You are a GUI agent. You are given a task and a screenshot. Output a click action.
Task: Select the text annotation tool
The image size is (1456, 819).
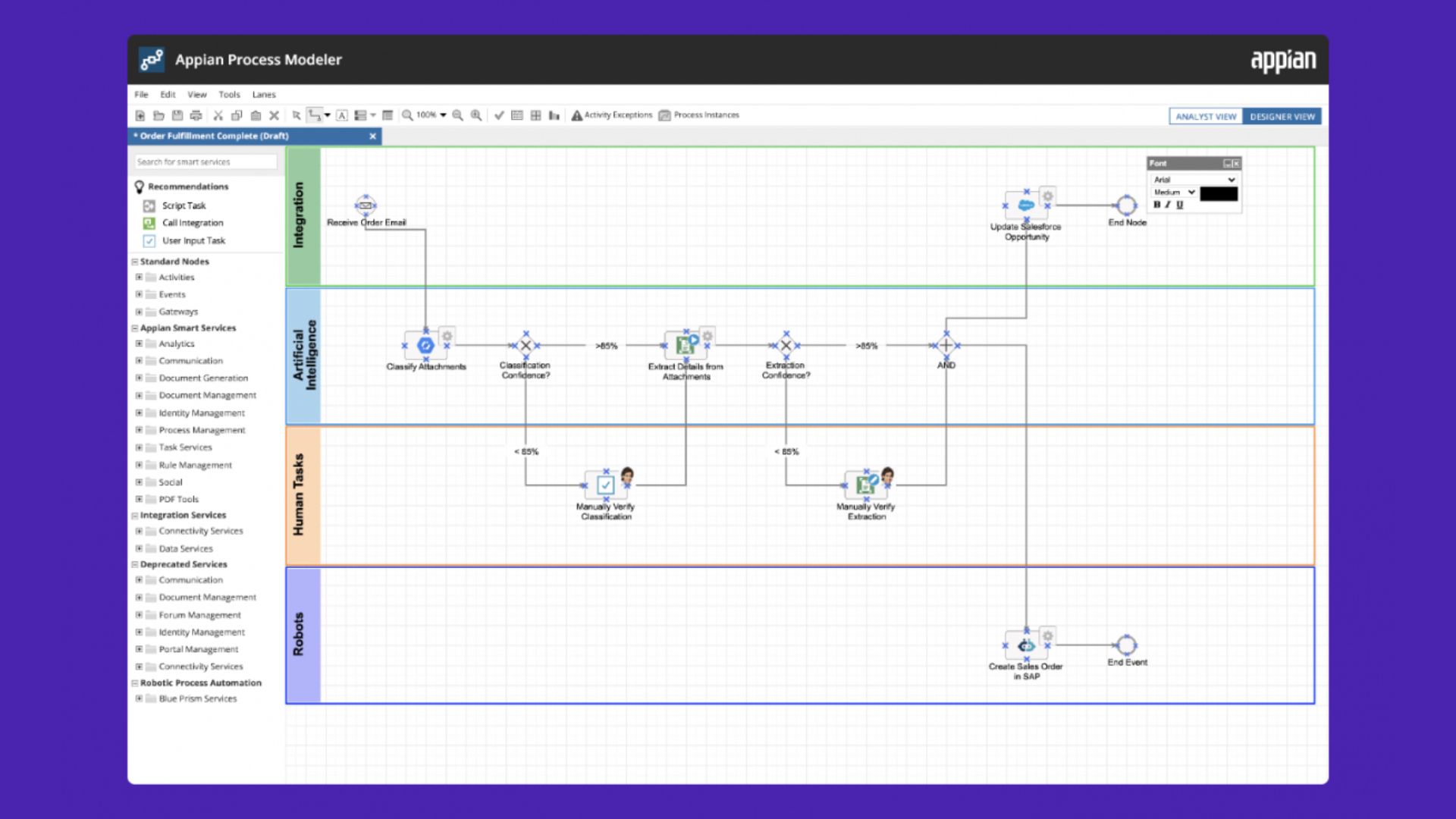point(342,115)
